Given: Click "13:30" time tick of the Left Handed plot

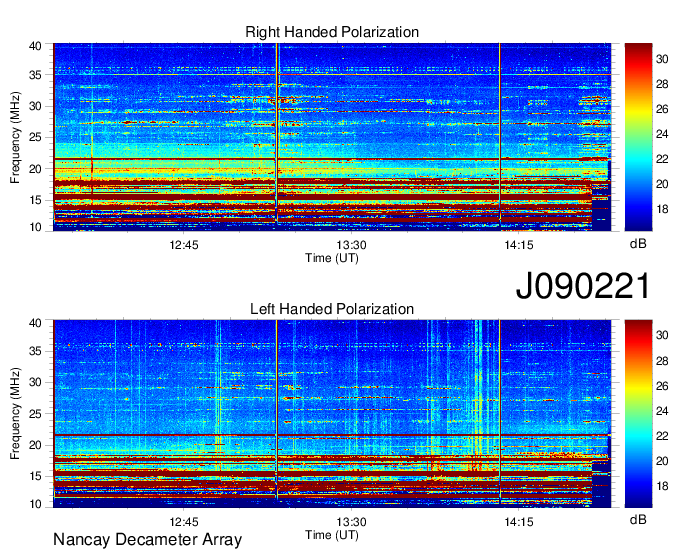Looking at the screenshot, I should tap(351, 521).
